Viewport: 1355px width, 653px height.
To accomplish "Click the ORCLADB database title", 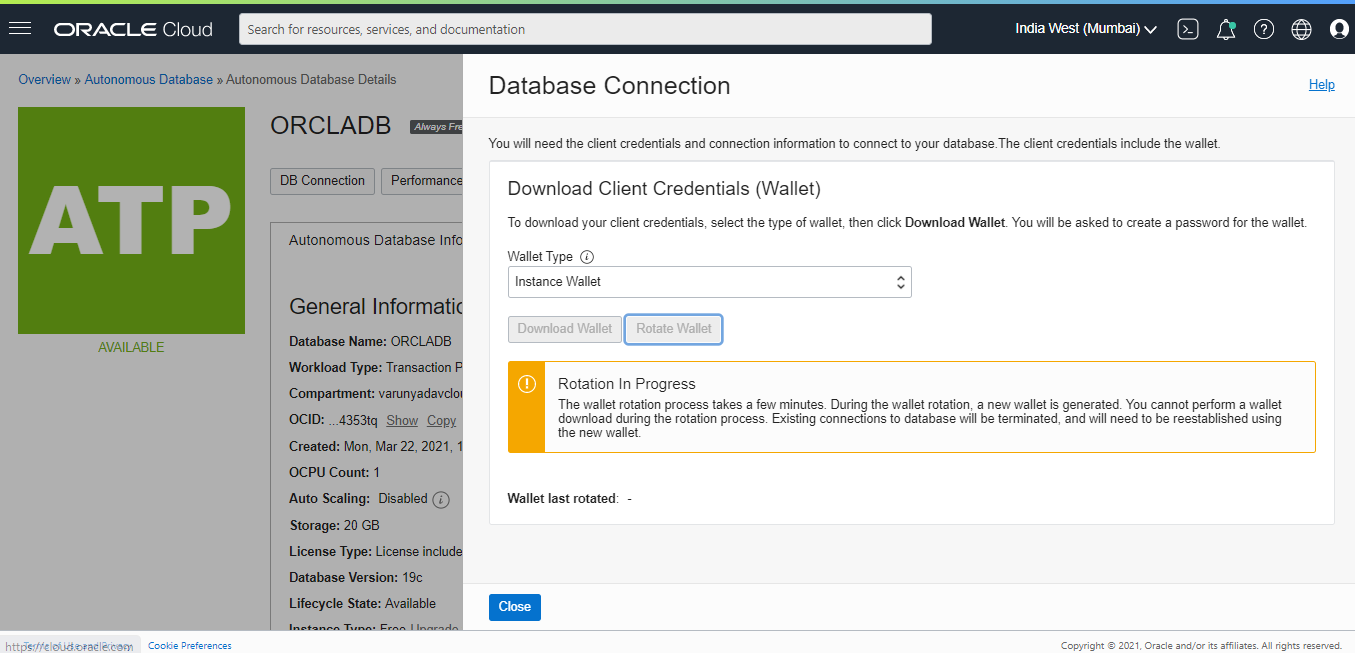I will pyautogui.click(x=331, y=126).
